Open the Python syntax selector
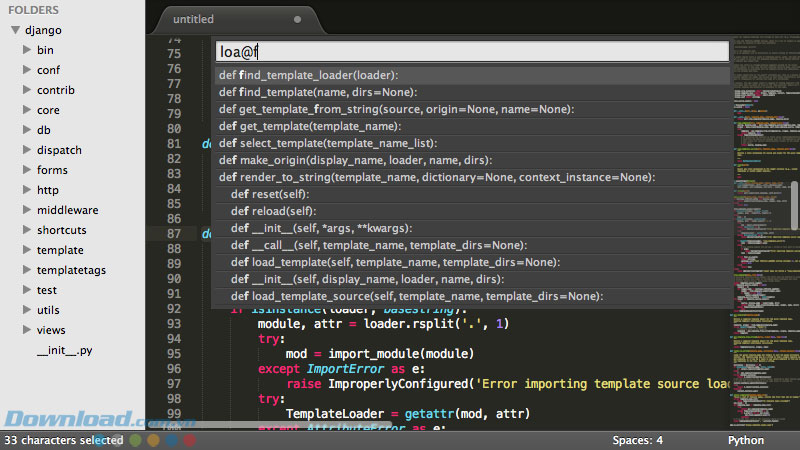This screenshot has width=800, height=450. click(x=745, y=440)
